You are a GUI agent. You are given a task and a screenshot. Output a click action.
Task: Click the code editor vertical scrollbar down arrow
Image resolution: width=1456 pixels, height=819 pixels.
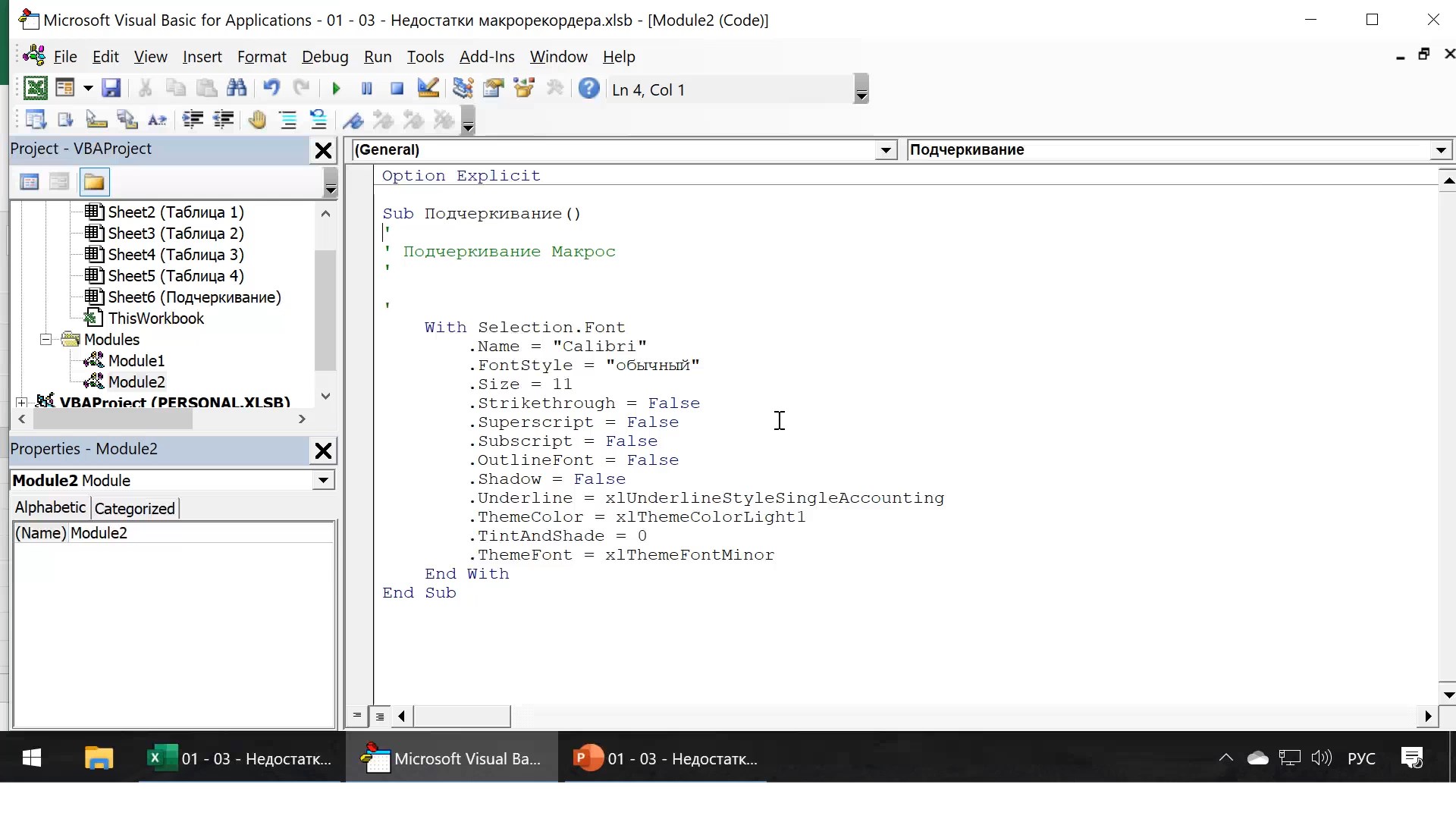[x=1448, y=695]
